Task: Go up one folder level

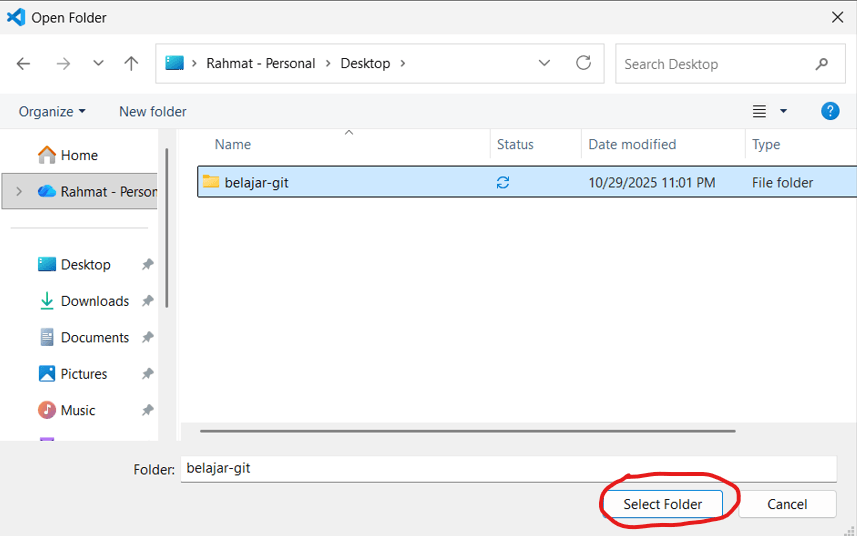Action: 131,63
